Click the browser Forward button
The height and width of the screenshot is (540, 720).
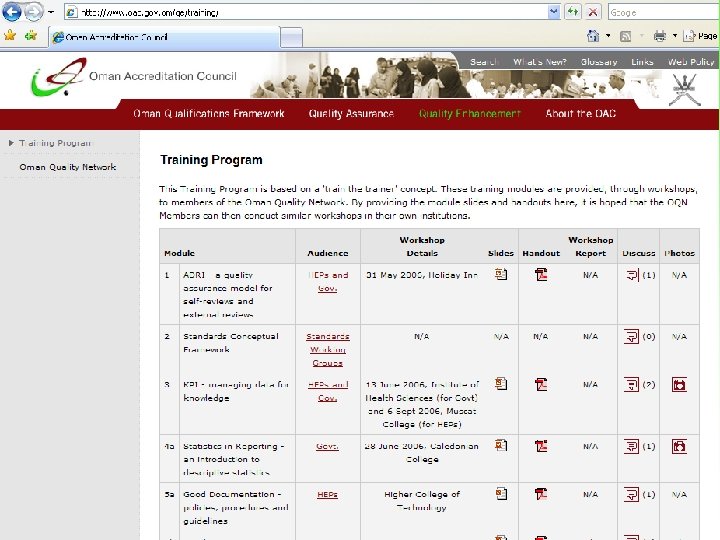tap(34, 12)
